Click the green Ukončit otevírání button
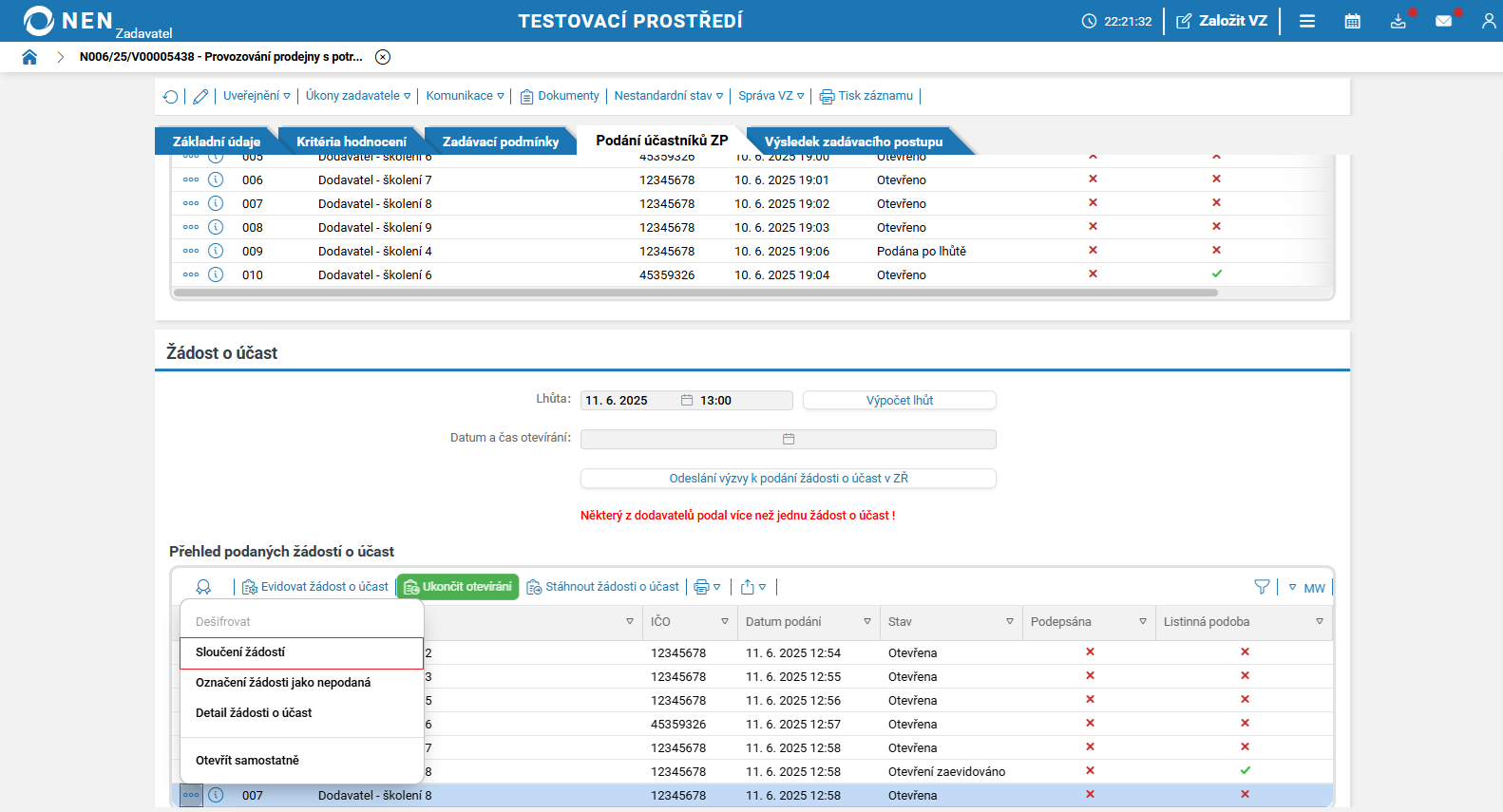Viewport: 1503px width, 812px height. tap(458, 587)
